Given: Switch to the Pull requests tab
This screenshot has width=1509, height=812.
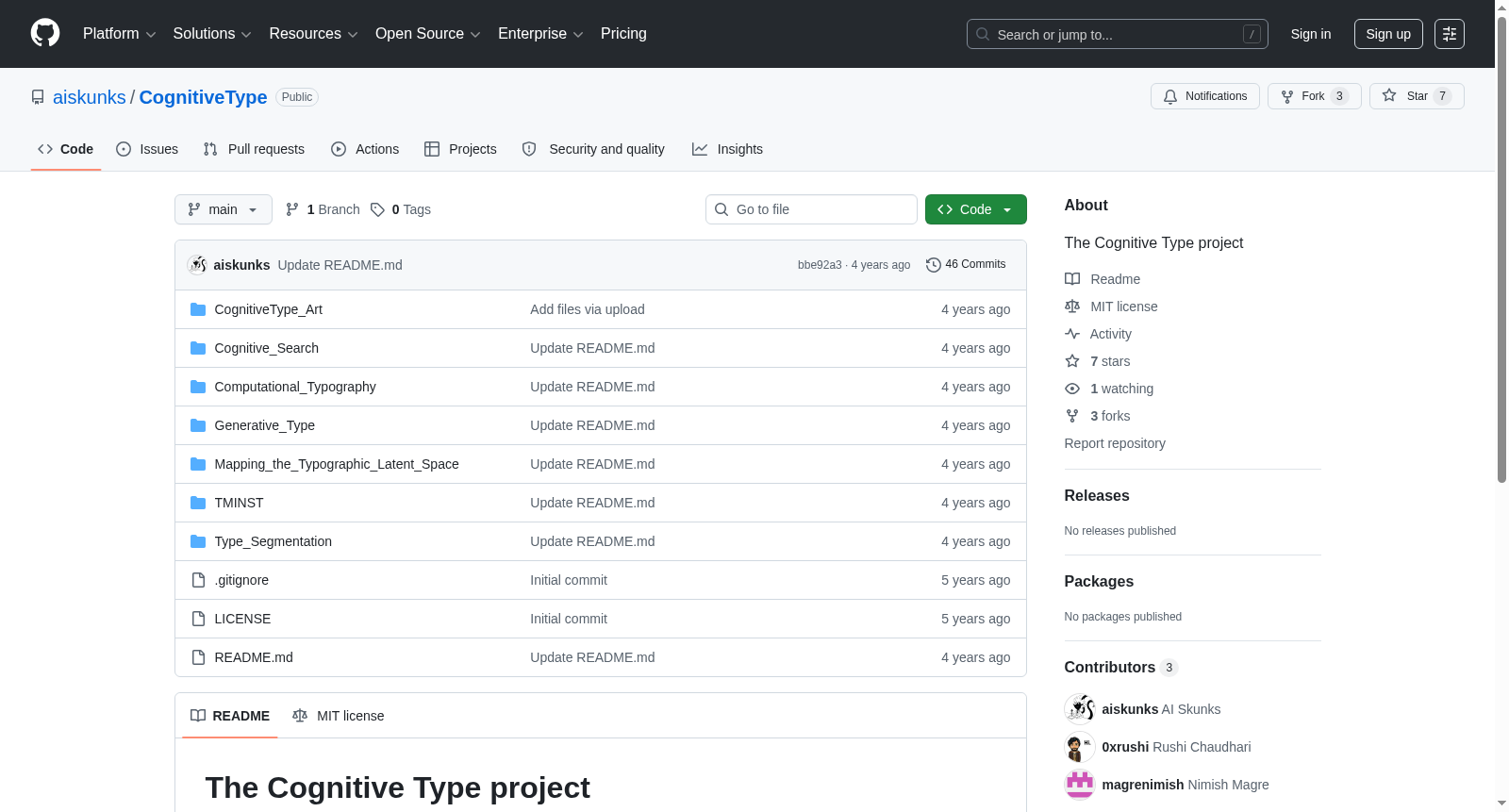Looking at the screenshot, I should 254,149.
